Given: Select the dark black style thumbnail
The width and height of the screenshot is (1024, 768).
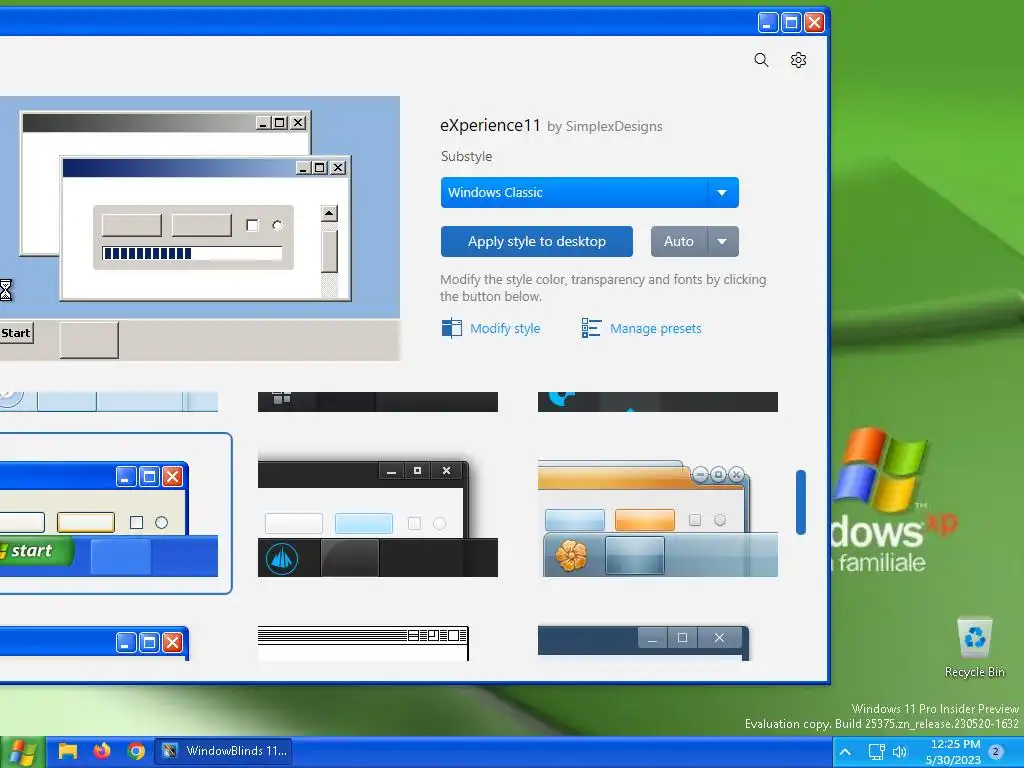Looking at the screenshot, I should click(377, 518).
